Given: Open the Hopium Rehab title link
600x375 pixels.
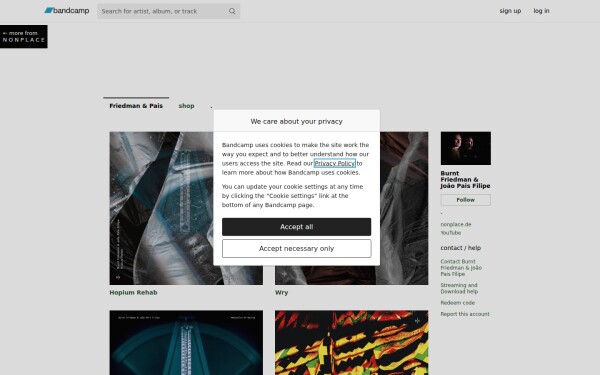Looking at the screenshot, I should [133, 292].
